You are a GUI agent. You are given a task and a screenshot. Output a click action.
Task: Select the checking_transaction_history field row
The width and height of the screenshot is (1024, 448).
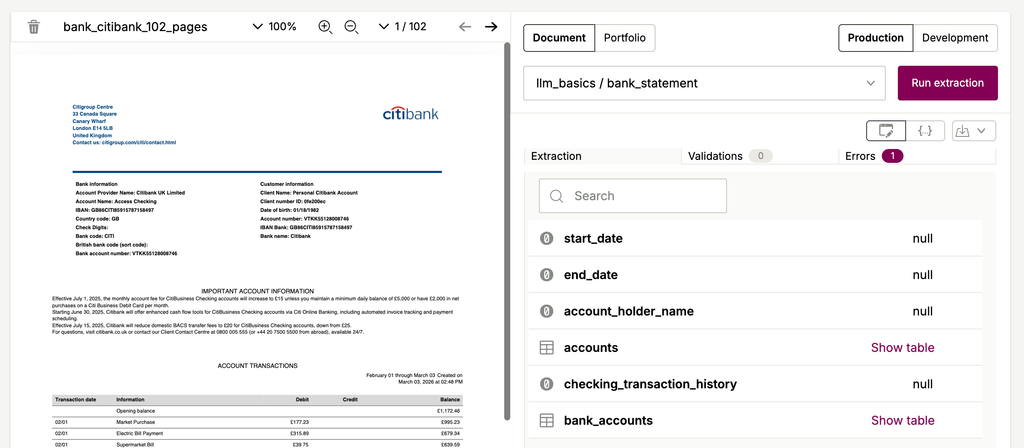click(x=755, y=384)
